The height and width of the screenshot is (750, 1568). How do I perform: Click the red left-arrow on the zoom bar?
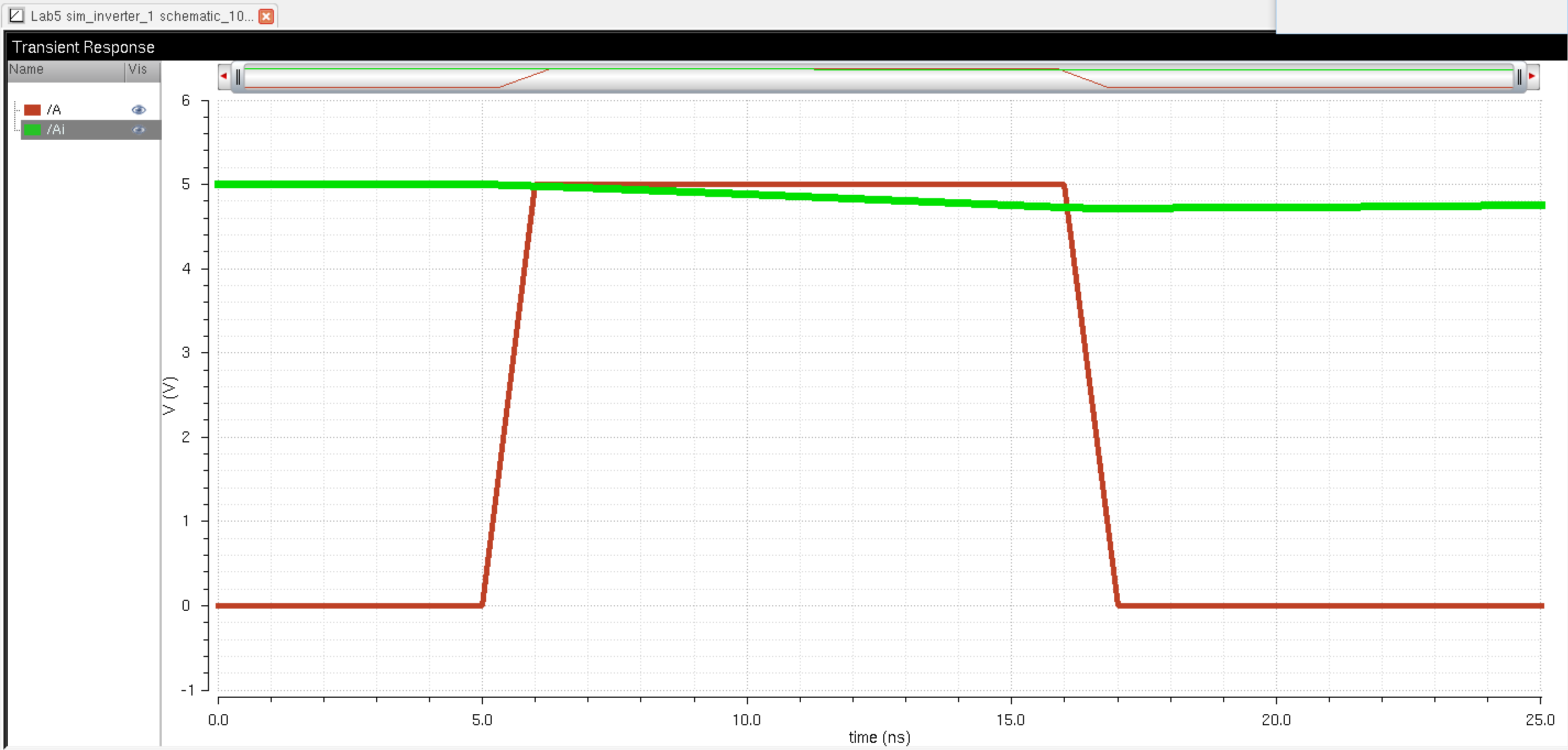[x=223, y=76]
